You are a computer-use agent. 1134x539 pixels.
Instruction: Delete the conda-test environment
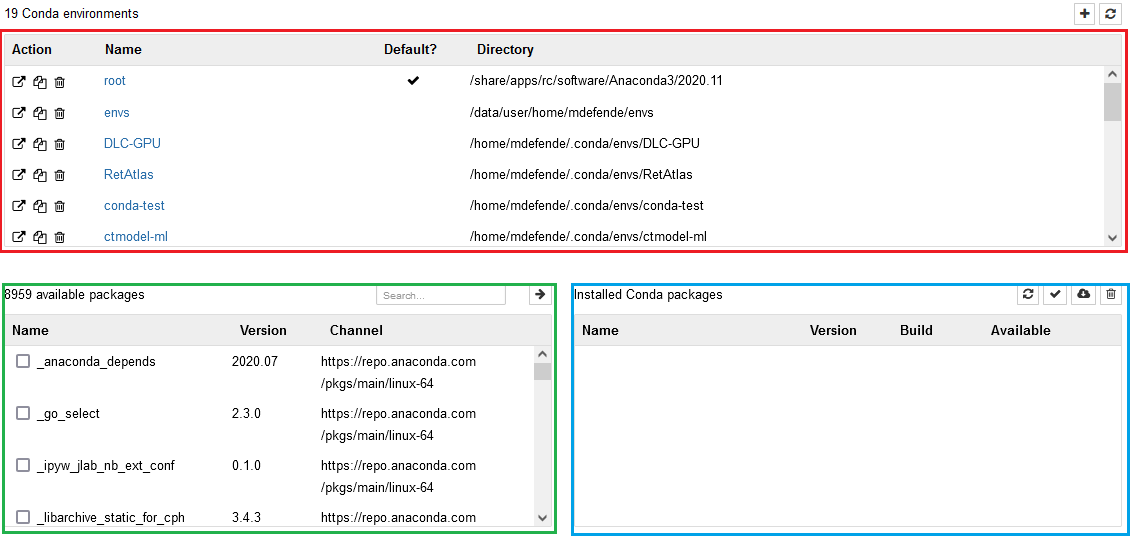click(x=60, y=206)
